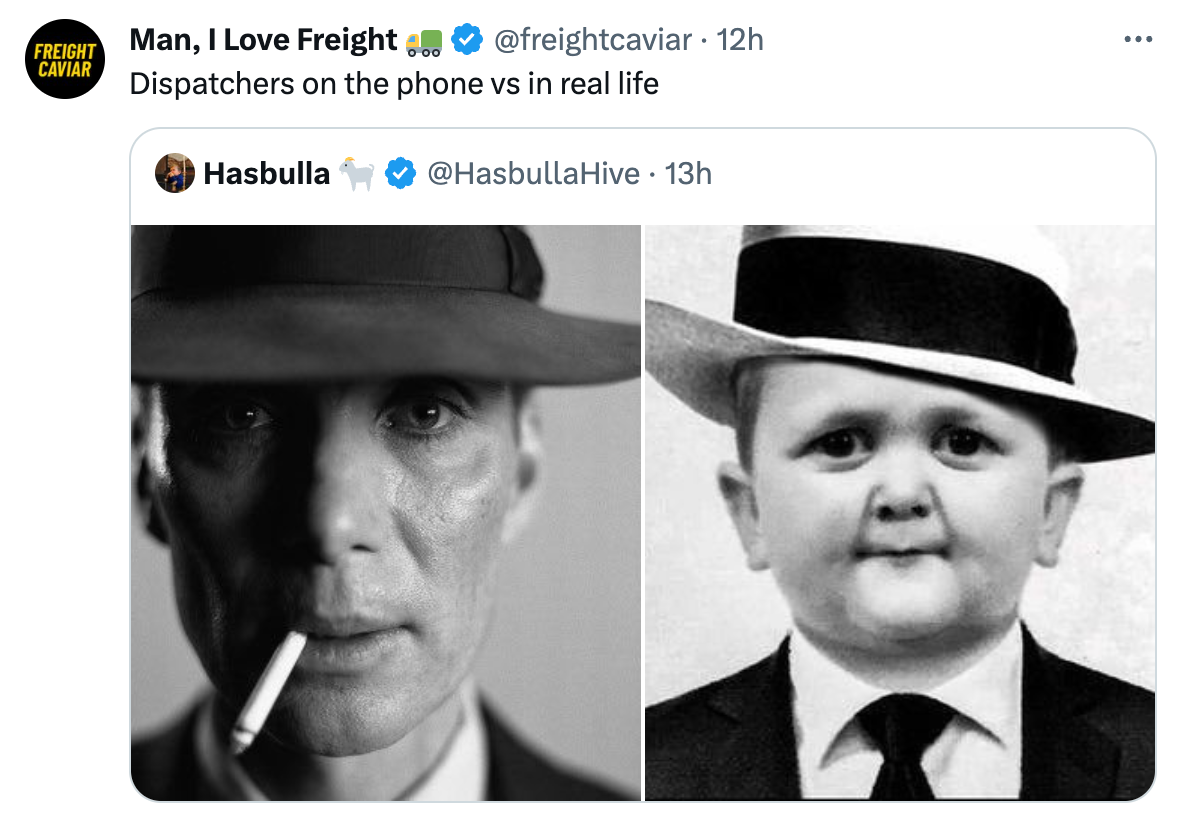1178x820 pixels.
Task: Visit the @freightcaviar handle
Action: pyautogui.click(x=592, y=40)
